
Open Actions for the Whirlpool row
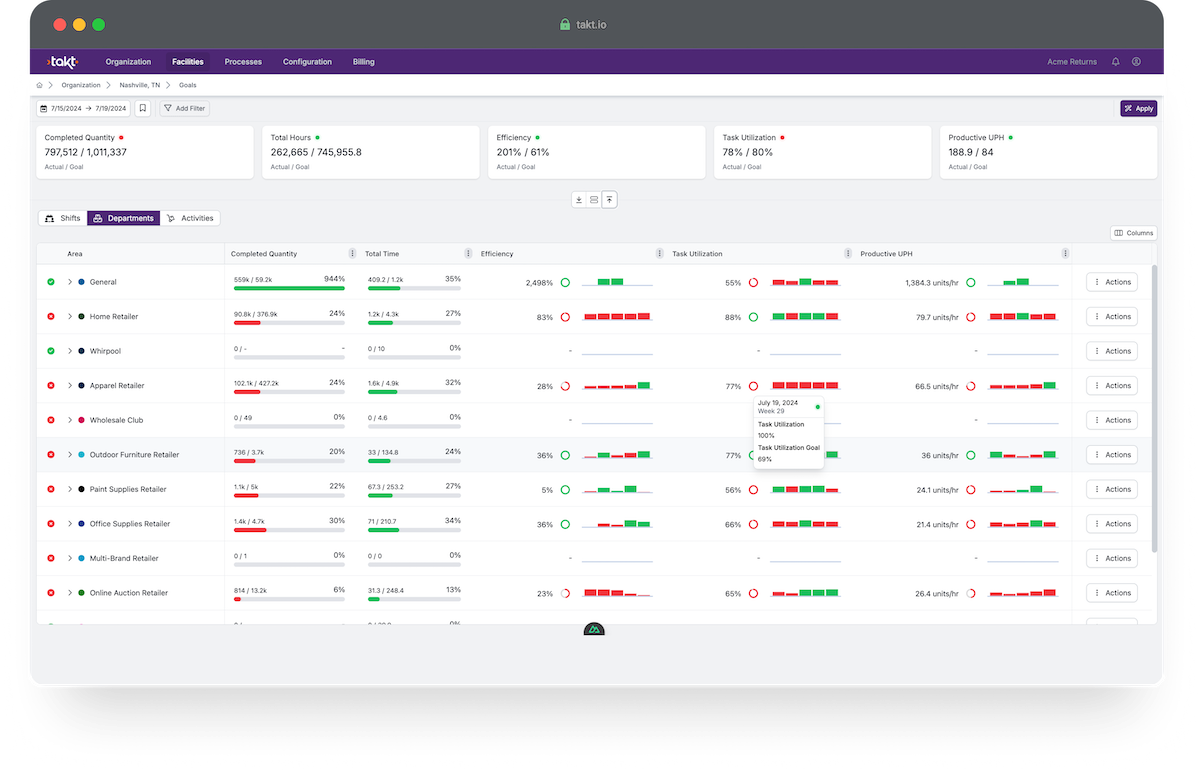(x=1112, y=351)
